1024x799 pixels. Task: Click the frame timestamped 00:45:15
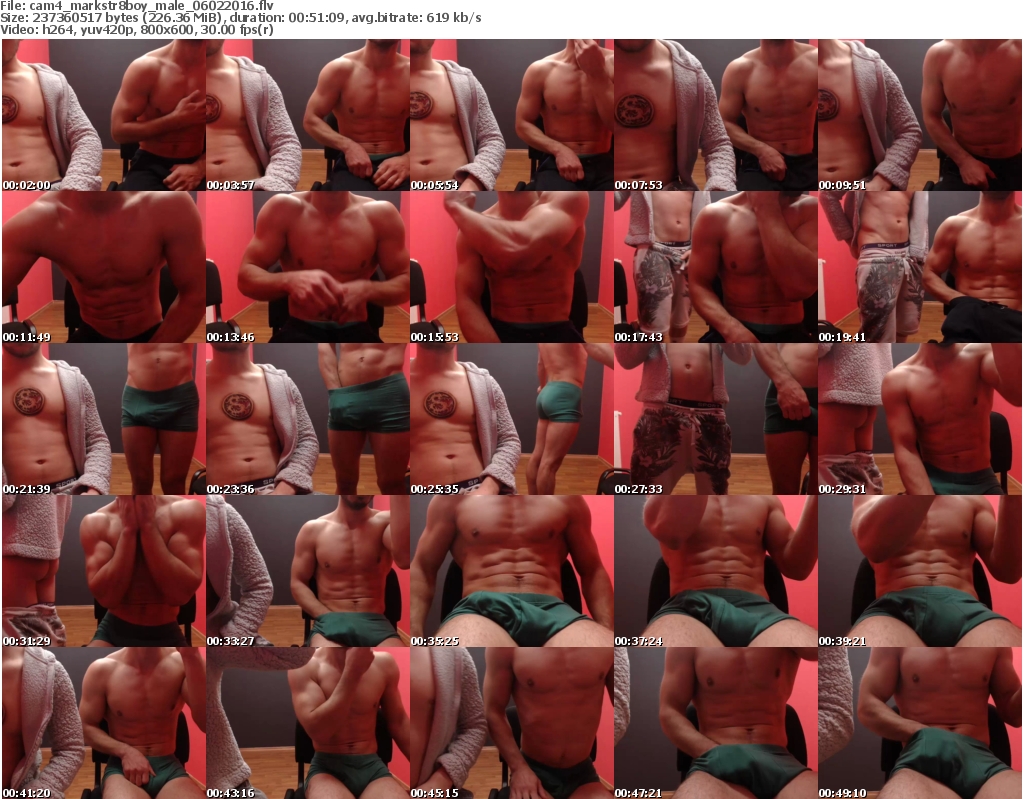tap(512, 723)
